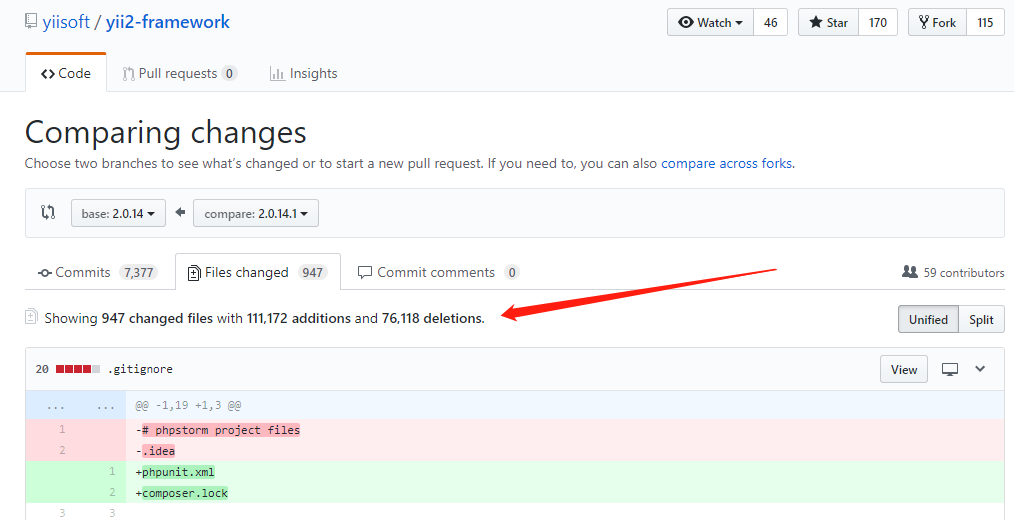Open the compare: 2.0.14.1 dropdown
This screenshot has height=520, width=1014.
[256, 213]
